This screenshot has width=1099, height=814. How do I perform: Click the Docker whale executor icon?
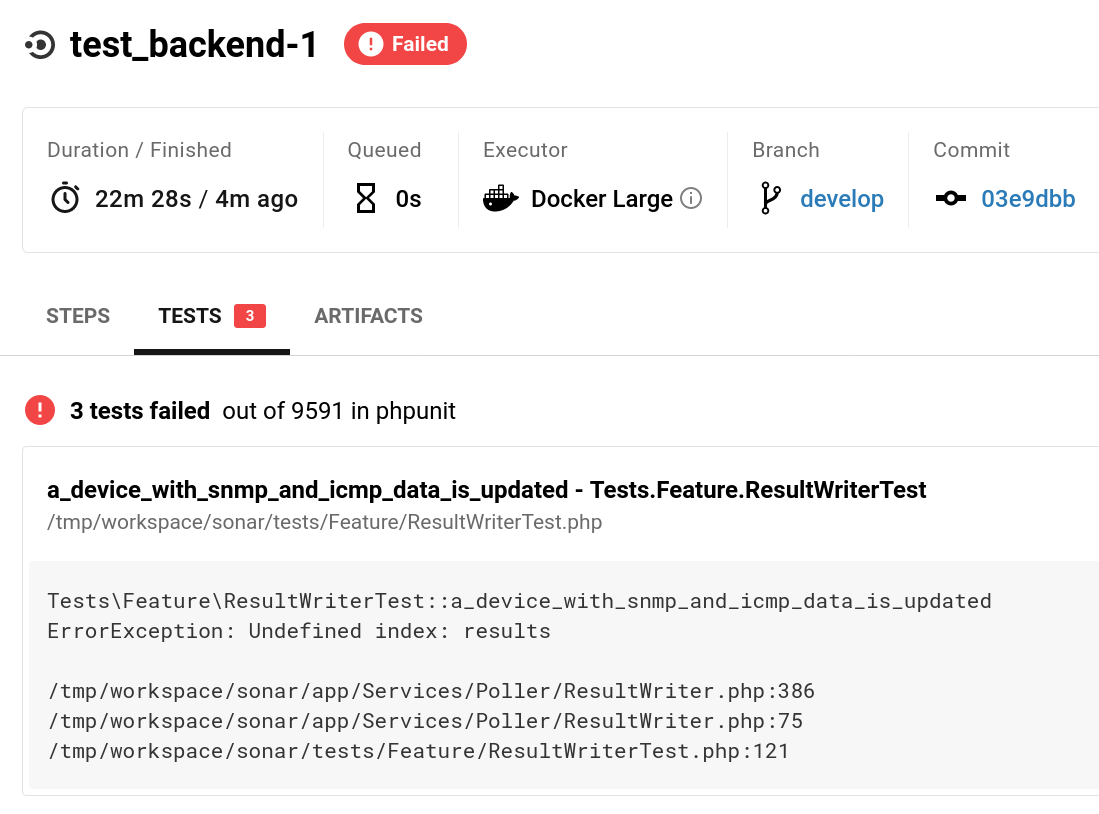point(501,198)
